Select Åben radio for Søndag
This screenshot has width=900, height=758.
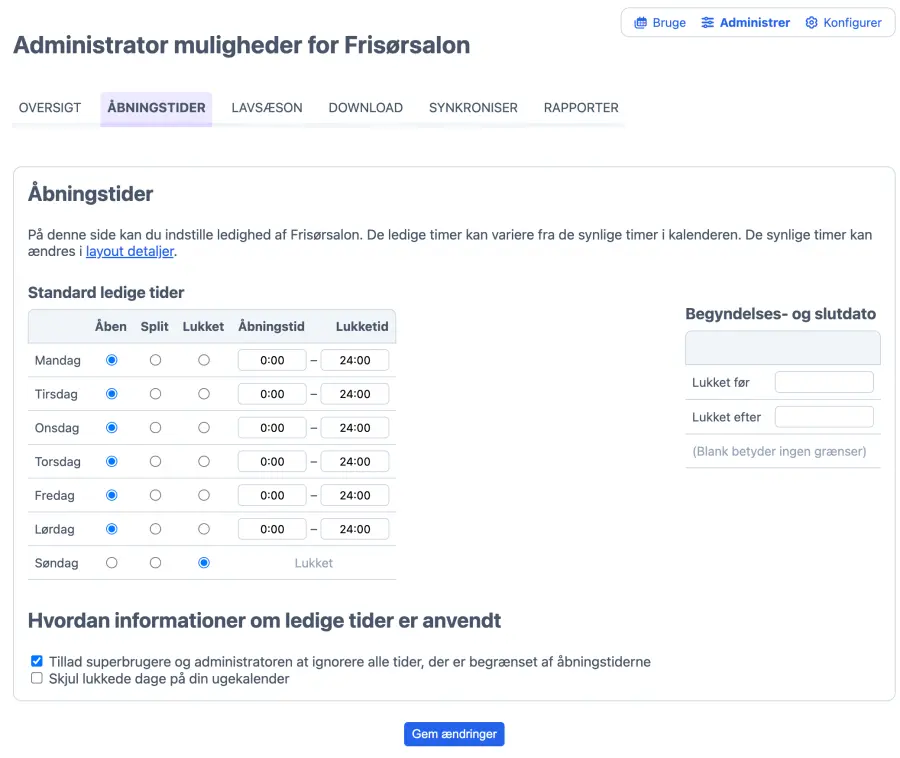point(111,563)
